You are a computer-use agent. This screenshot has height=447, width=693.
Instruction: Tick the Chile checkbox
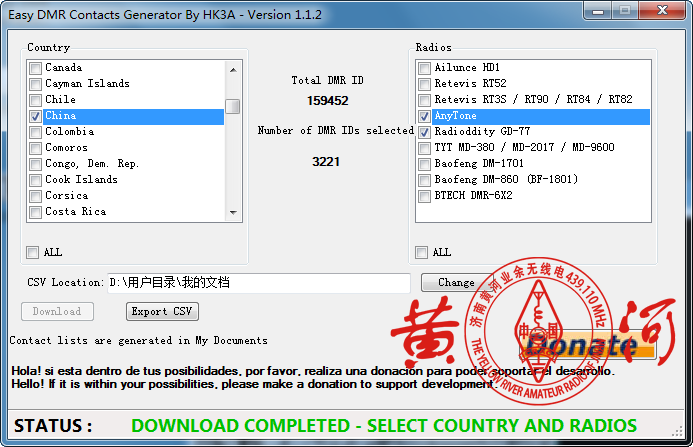tap(35, 100)
